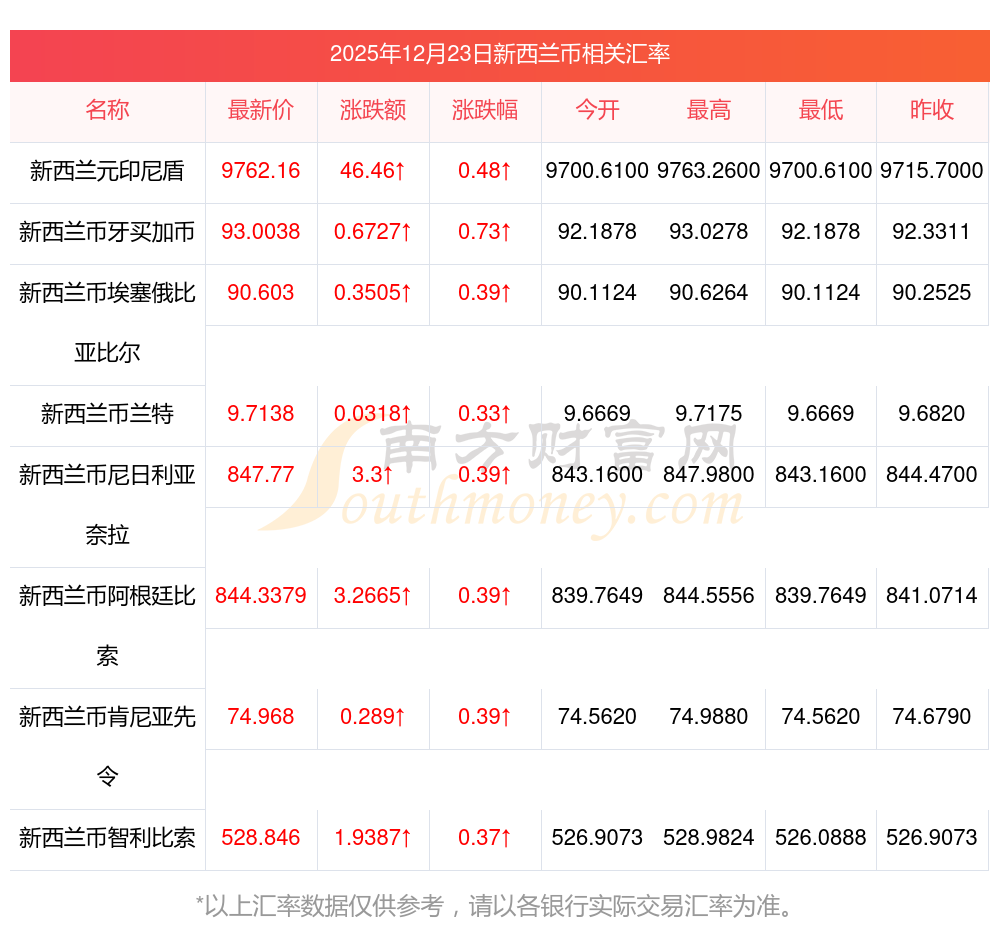Click the row name 新西兰币埃塞俄比亚比尔
Image resolution: width=1000 pixels, height=937 pixels.
pyautogui.click(x=107, y=323)
